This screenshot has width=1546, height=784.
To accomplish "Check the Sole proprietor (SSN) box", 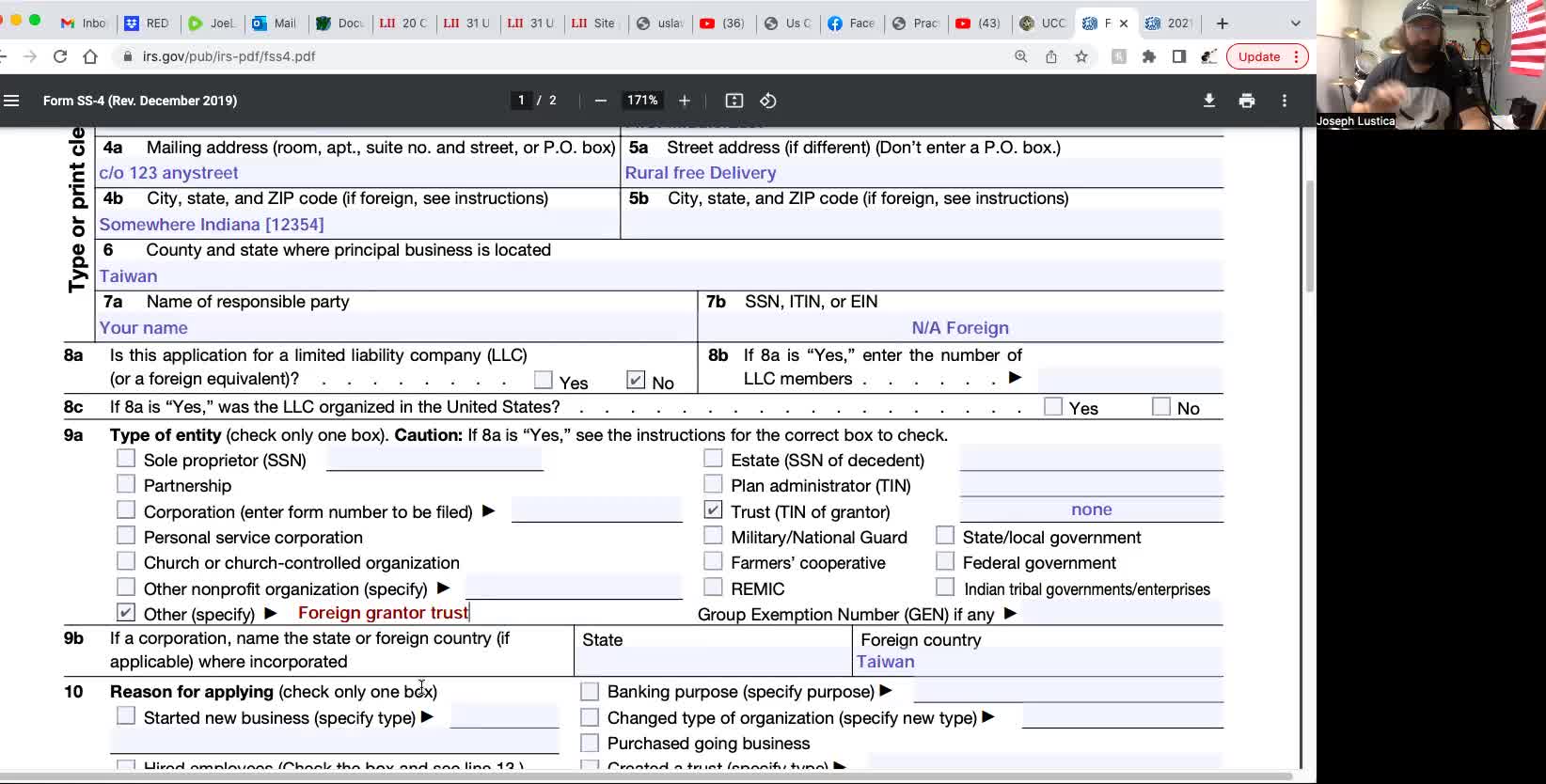I will [x=126, y=459].
